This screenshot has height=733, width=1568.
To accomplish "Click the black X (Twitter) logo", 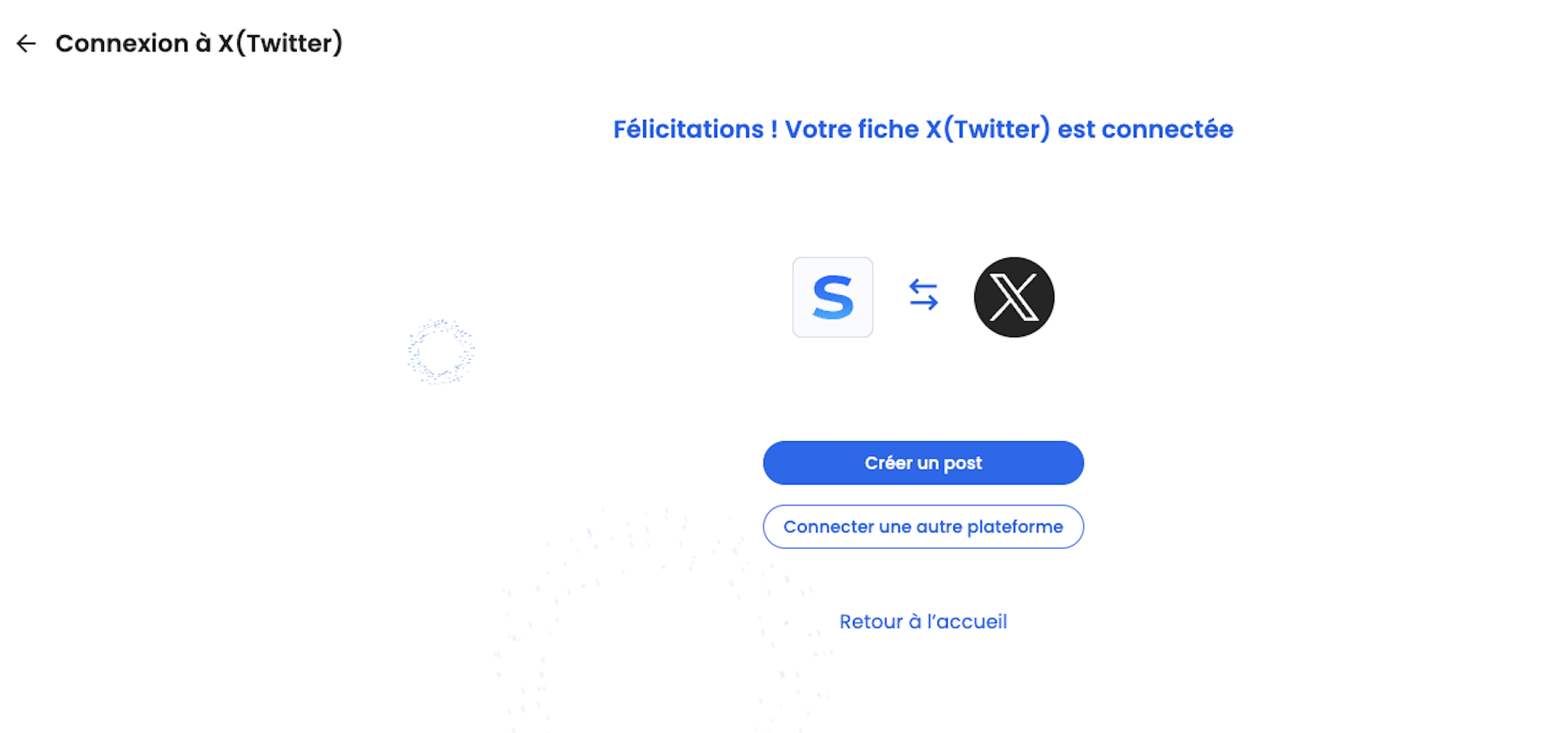I will click(x=1014, y=297).
